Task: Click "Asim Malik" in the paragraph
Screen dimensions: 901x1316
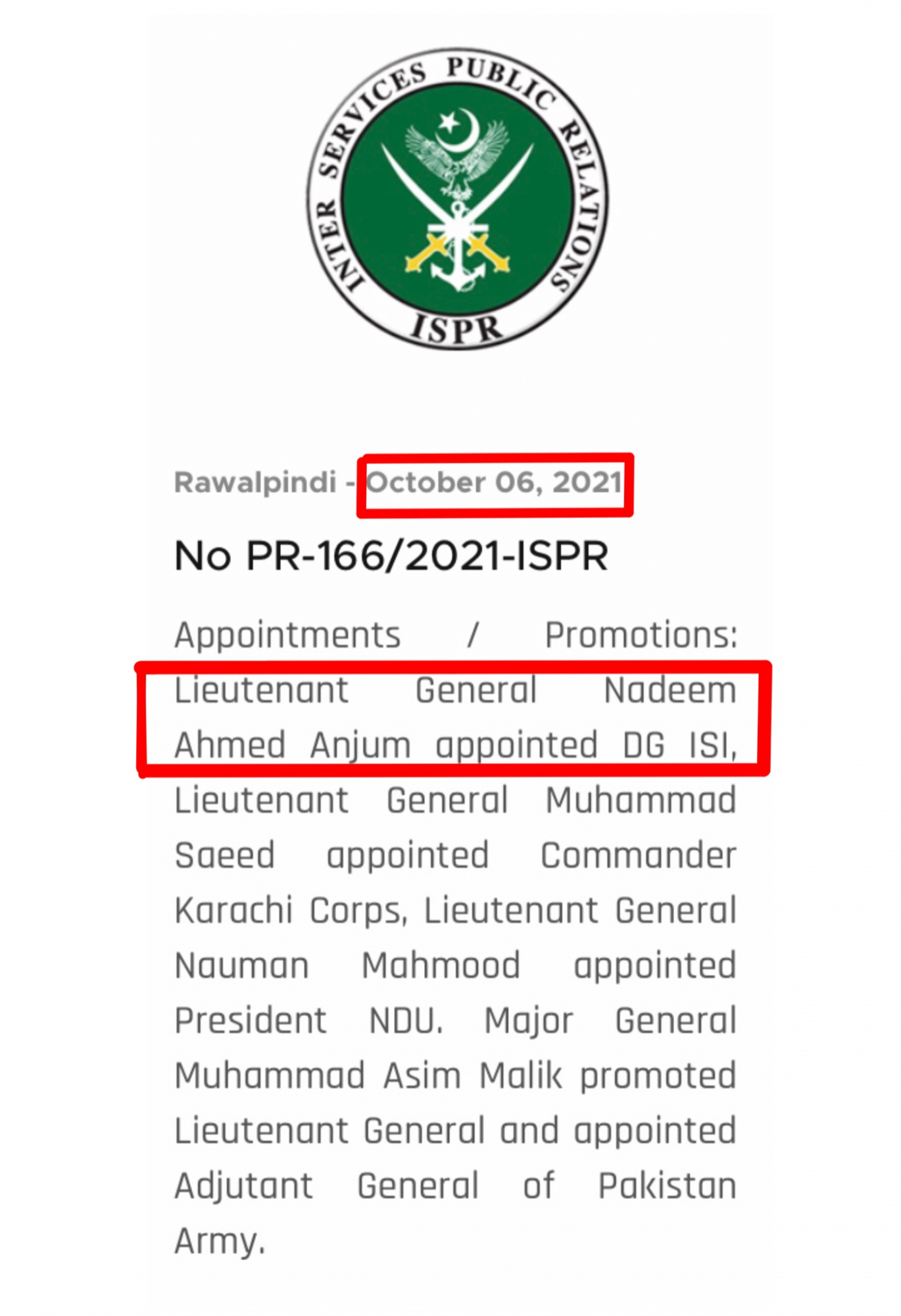Action: 473,1077
